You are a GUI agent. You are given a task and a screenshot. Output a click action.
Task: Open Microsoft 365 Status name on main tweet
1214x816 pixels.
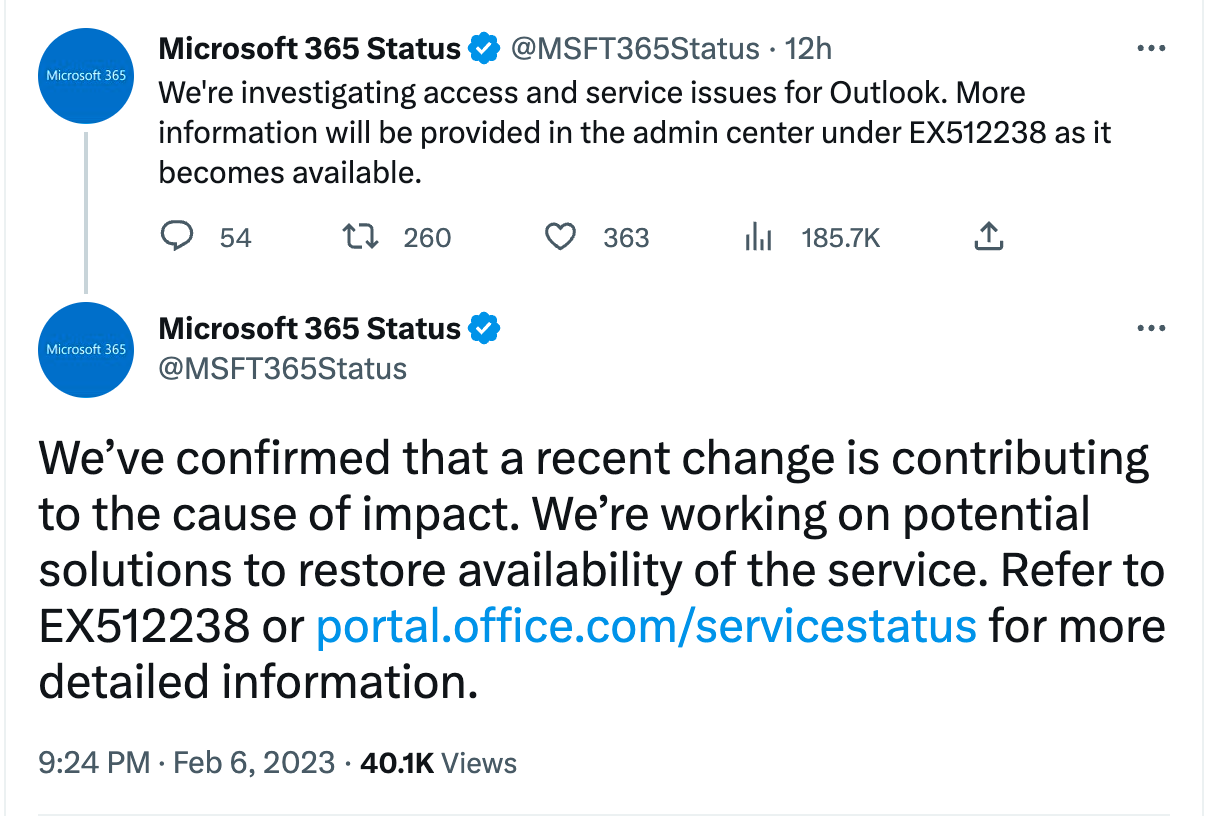309,328
